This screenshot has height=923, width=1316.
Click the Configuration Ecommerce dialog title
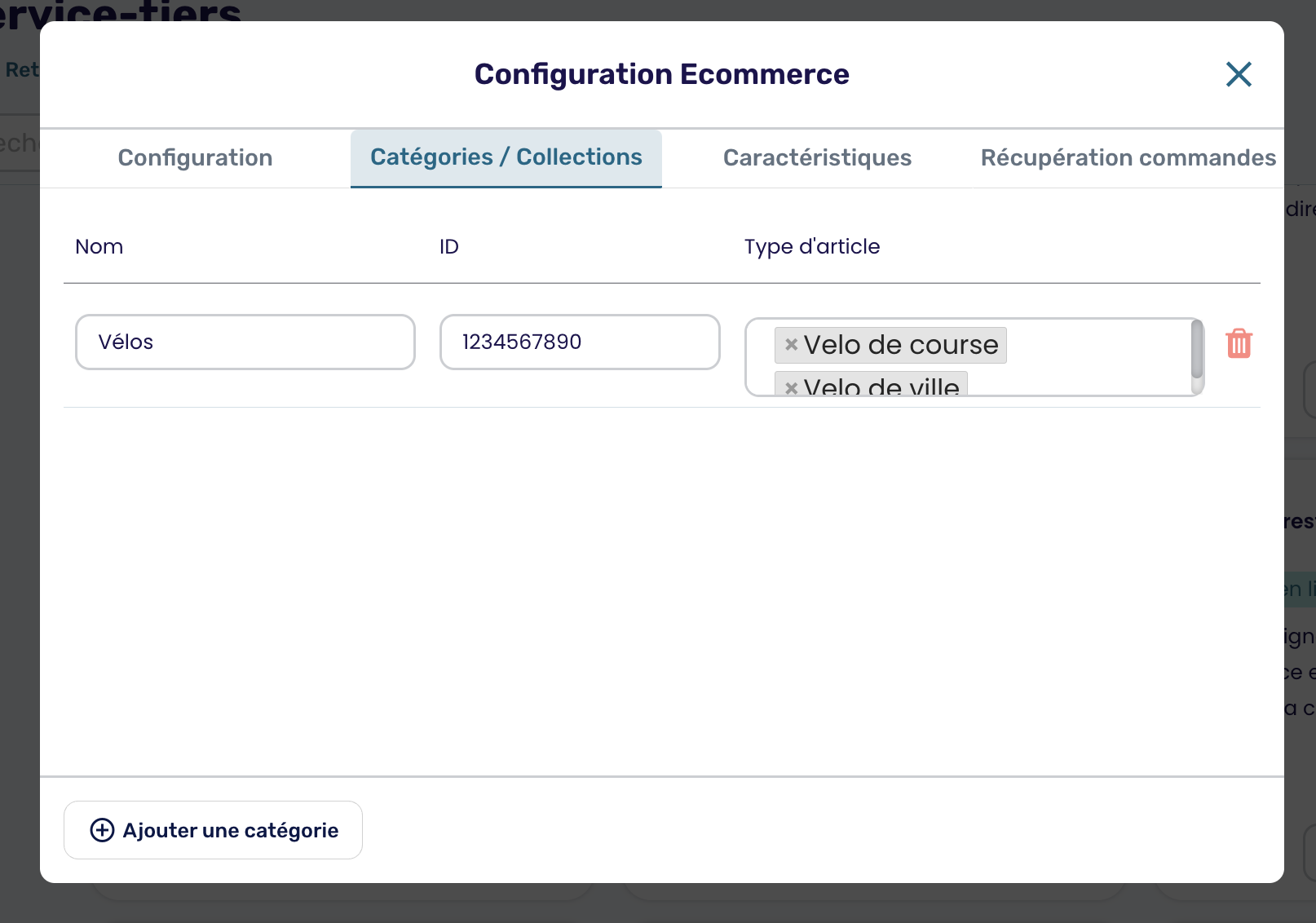tap(661, 74)
